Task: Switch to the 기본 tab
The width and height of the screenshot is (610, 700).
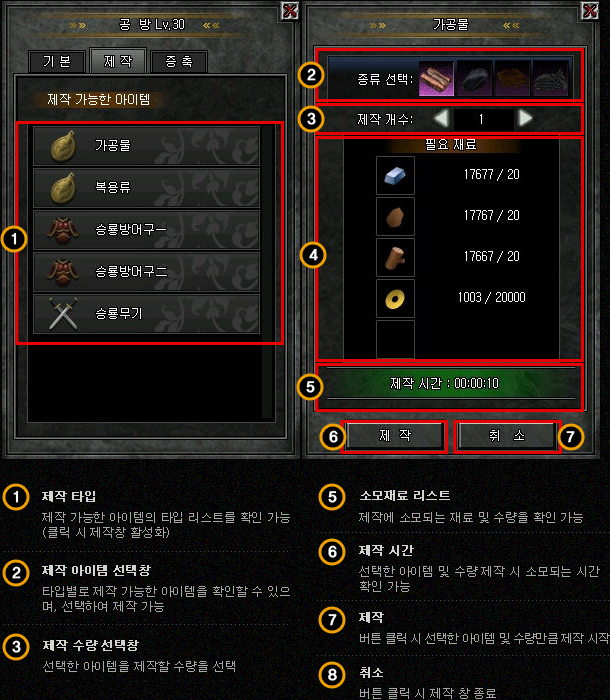Action: point(57,61)
